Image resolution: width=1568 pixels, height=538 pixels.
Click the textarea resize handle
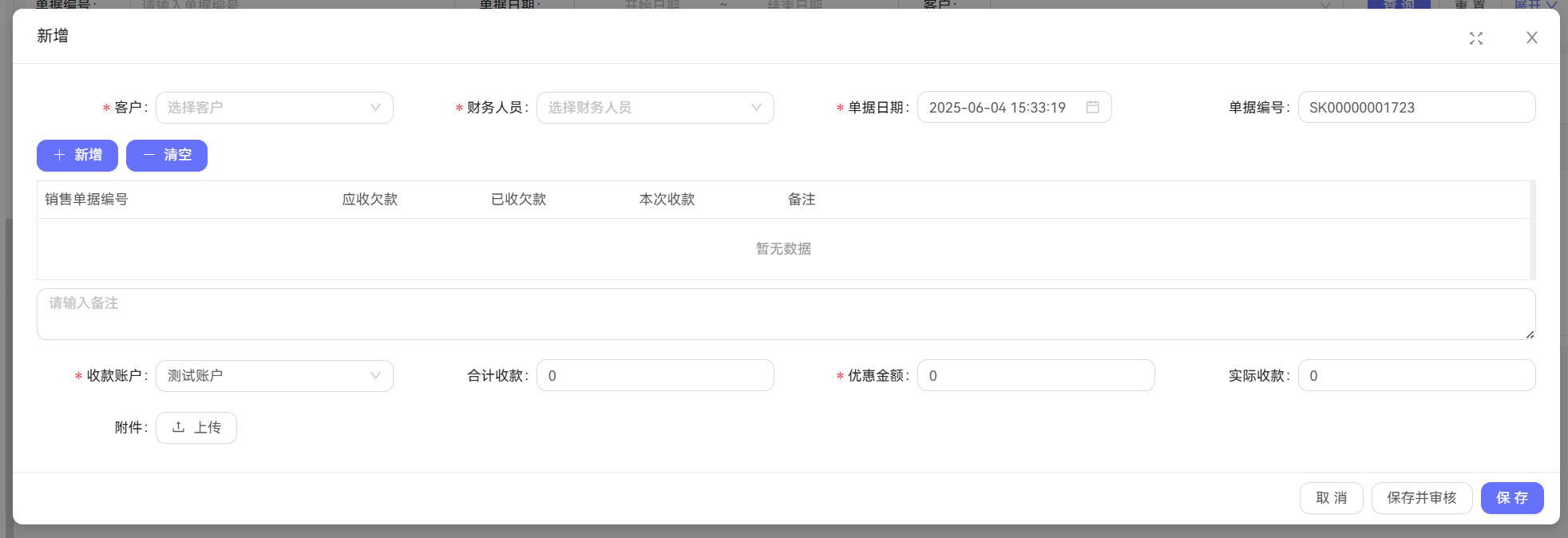[1530, 334]
